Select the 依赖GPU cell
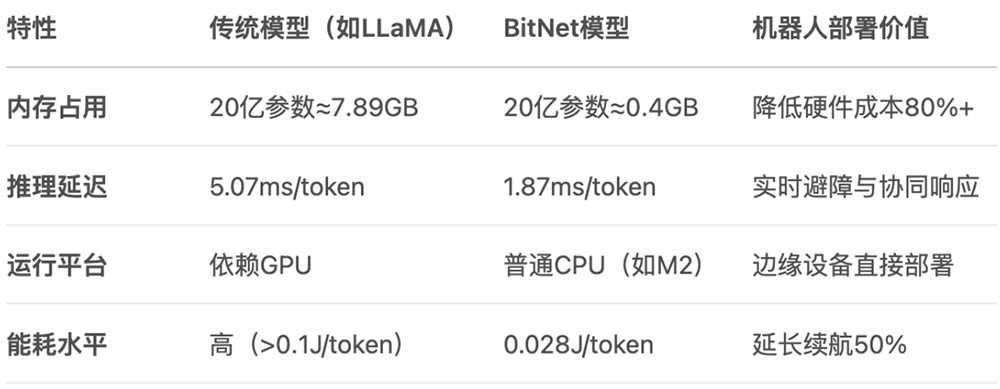Viewport: 1000px width, 389px height. (260, 266)
